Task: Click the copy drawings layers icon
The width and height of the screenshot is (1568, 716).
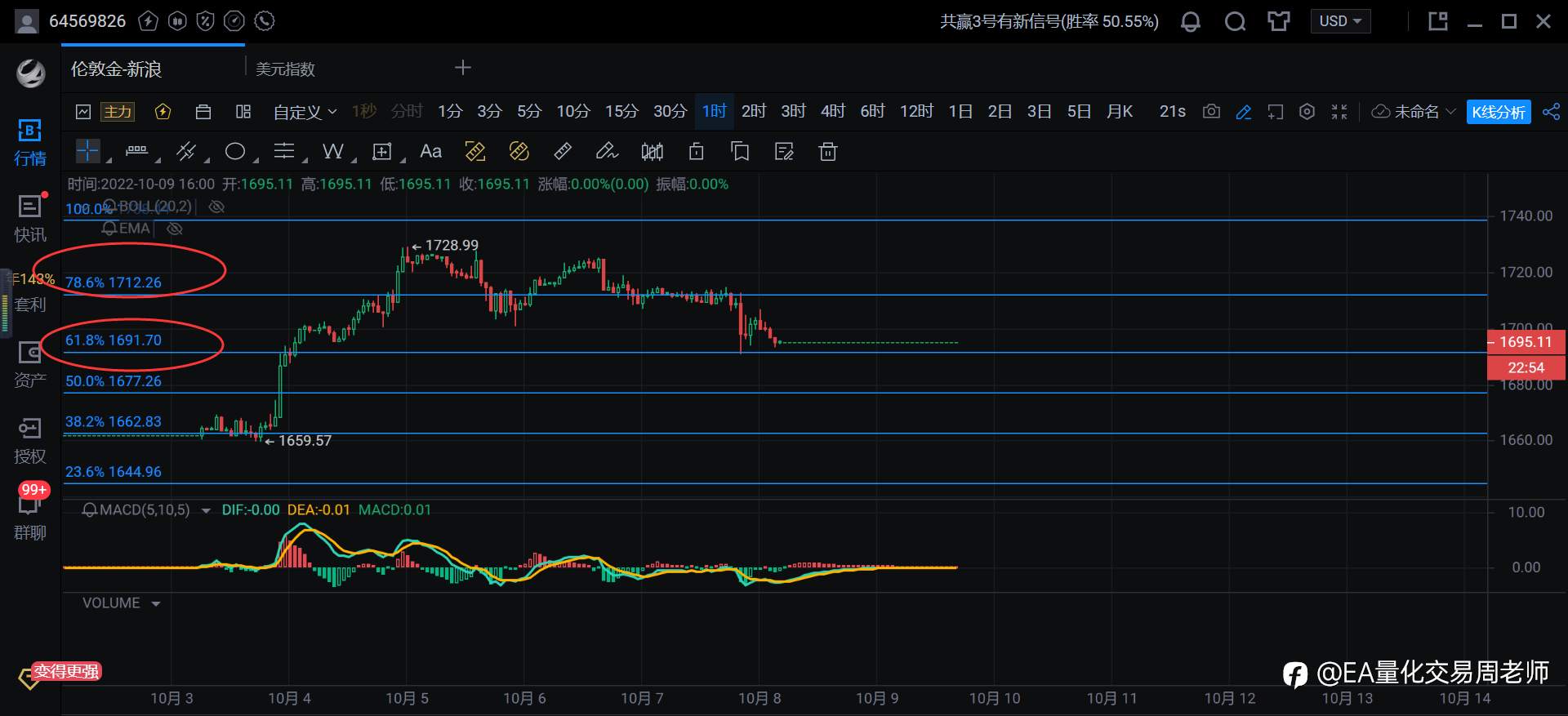Action: 740,151
